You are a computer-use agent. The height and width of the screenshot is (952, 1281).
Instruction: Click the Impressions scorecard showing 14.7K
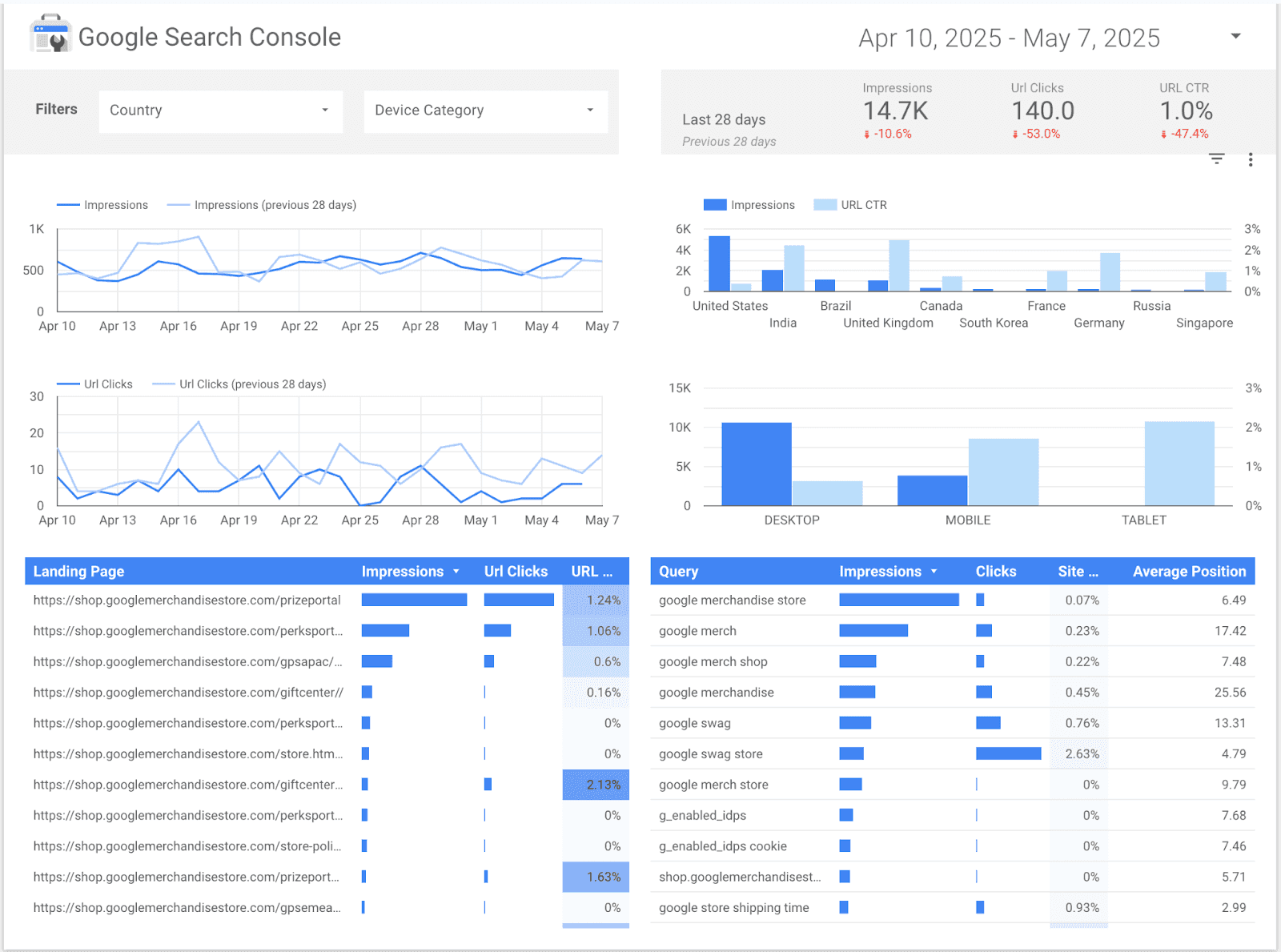point(896,110)
